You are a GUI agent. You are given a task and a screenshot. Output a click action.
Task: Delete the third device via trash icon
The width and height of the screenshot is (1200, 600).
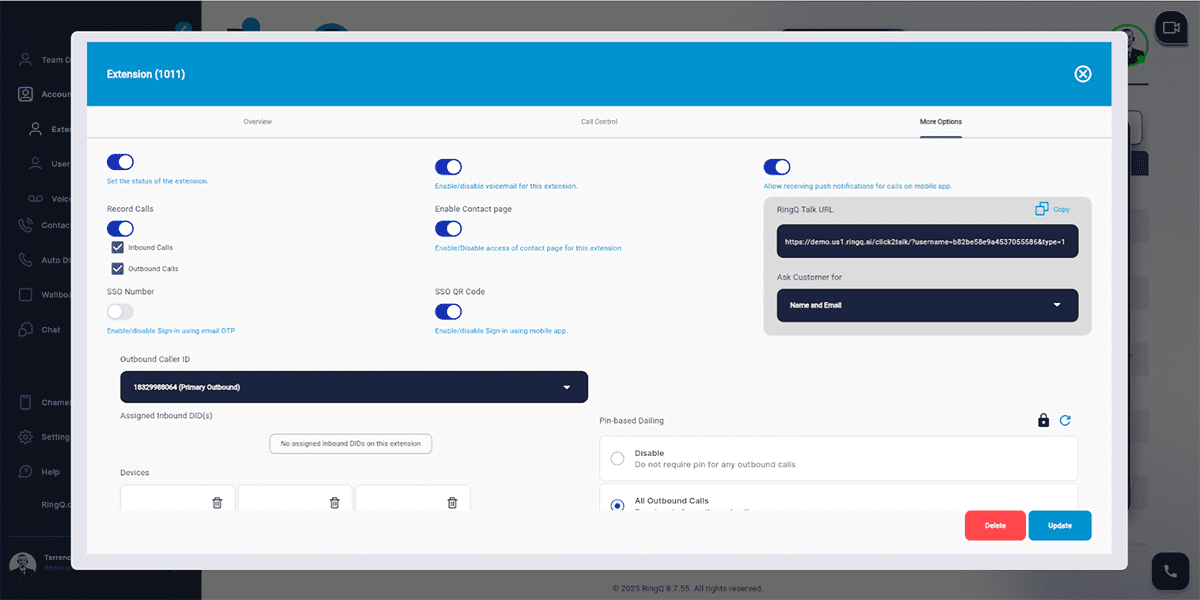coord(452,502)
